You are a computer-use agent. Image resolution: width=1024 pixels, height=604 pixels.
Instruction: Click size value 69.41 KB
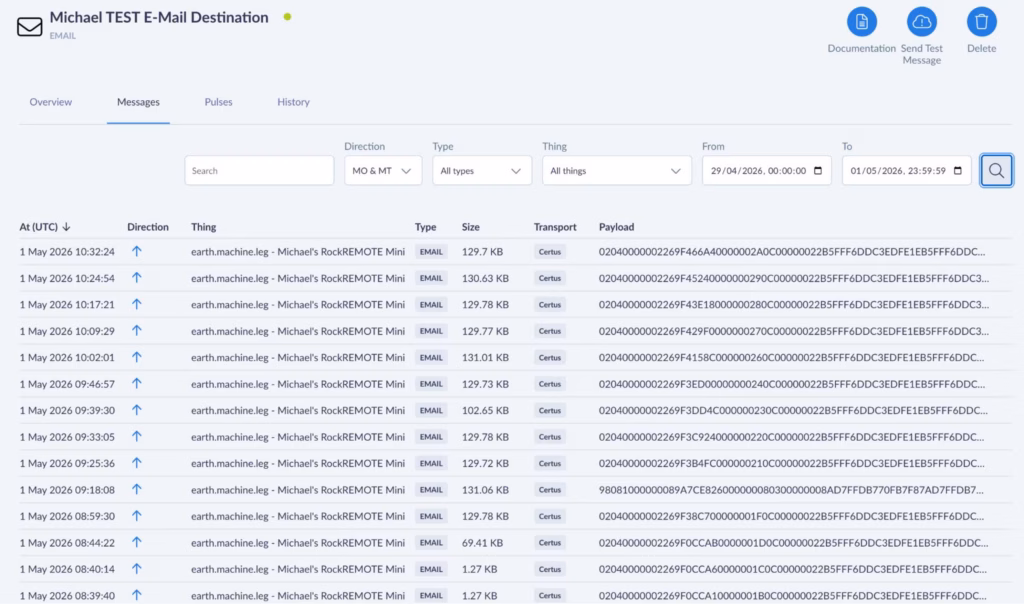(x=482, y=543)
